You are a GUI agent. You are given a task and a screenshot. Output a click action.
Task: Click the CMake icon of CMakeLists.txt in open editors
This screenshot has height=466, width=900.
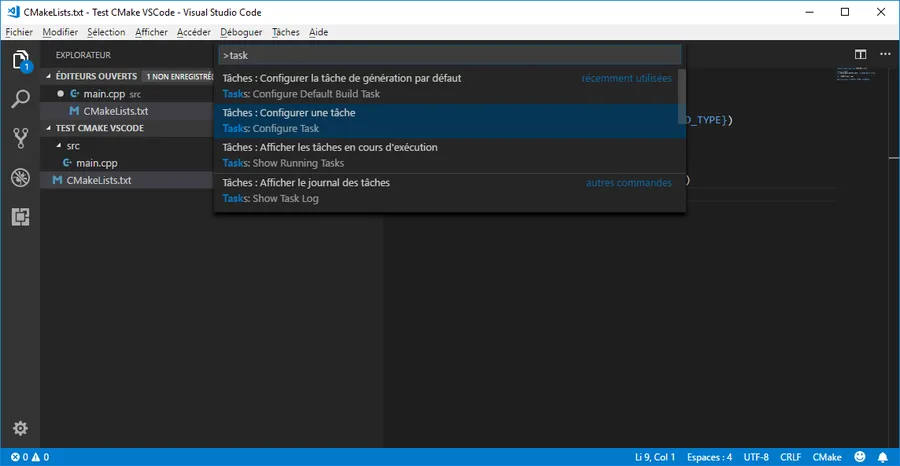[74, 111]
